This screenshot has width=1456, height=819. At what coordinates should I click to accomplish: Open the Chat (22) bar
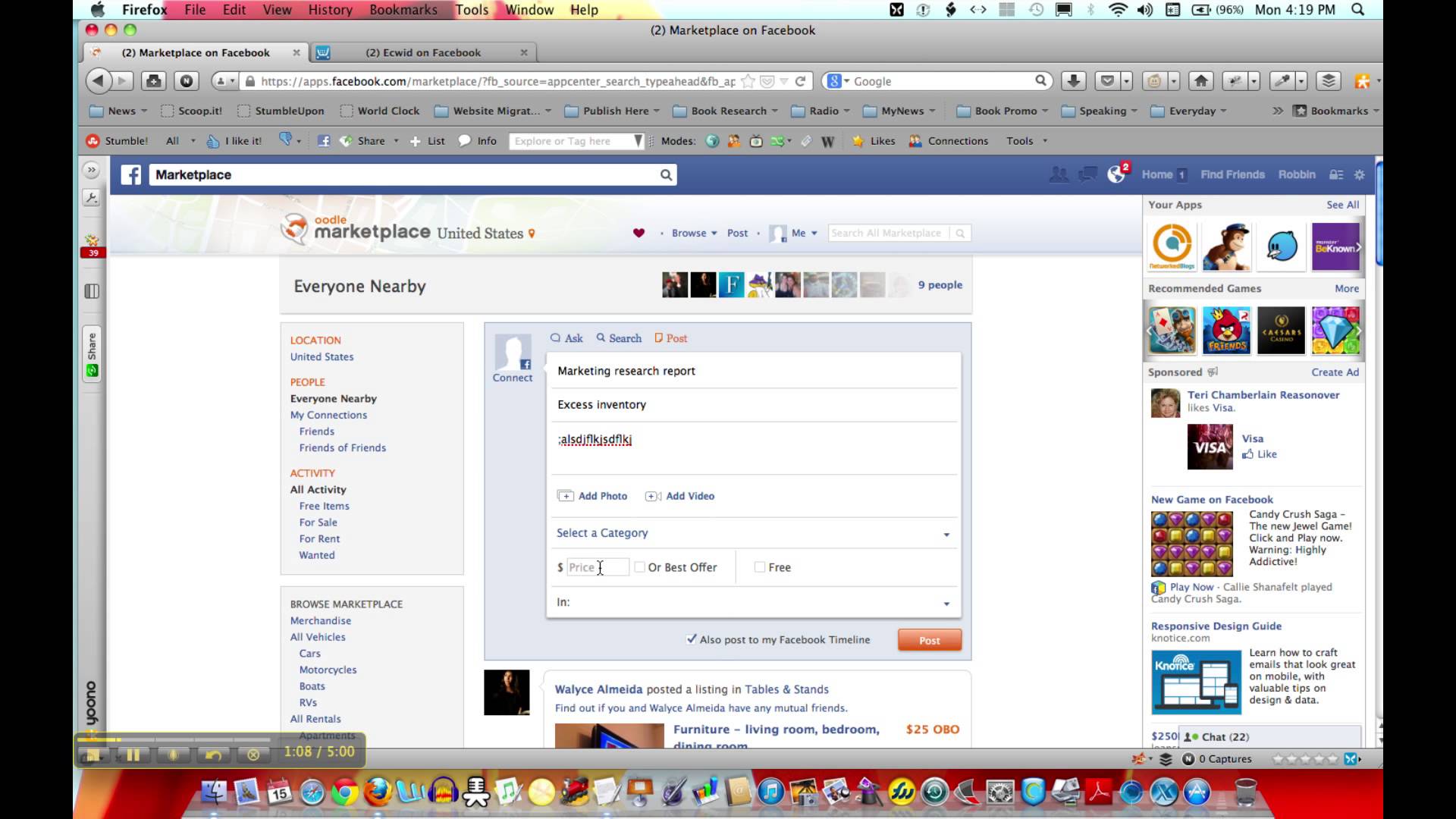point(1271,736)
